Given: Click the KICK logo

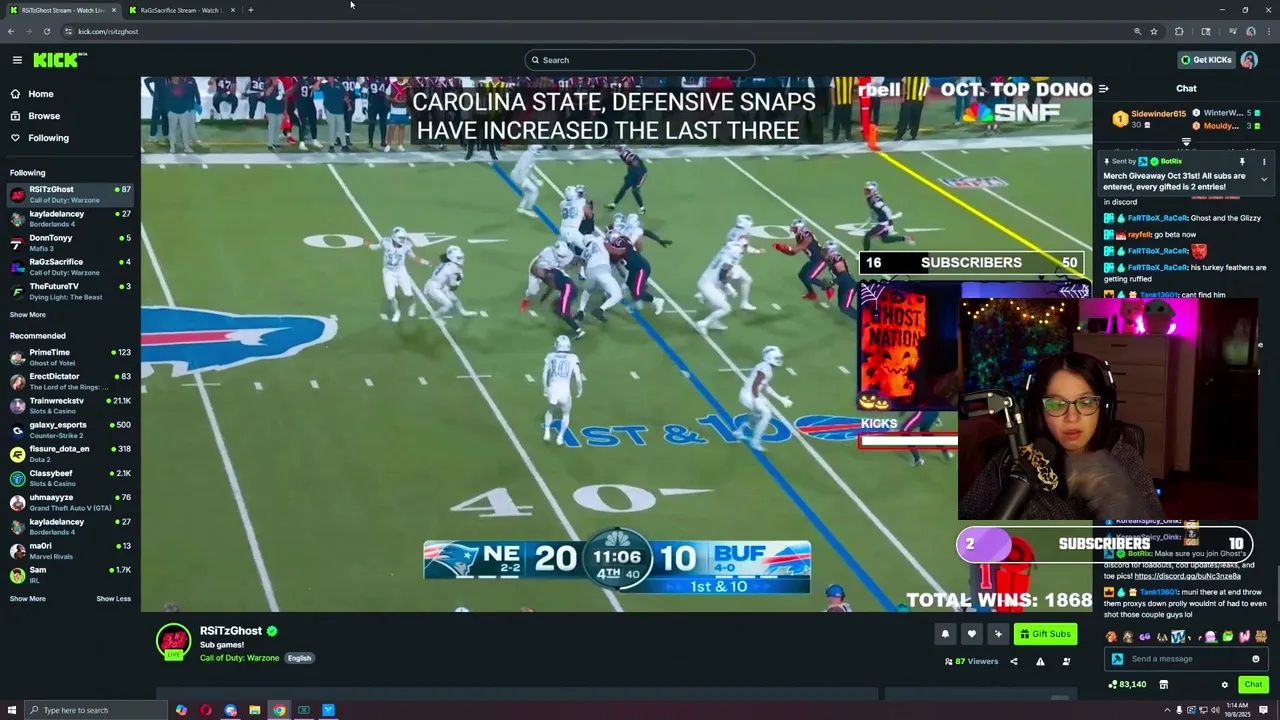Looking at the screenshot, I should pos(59,60).
